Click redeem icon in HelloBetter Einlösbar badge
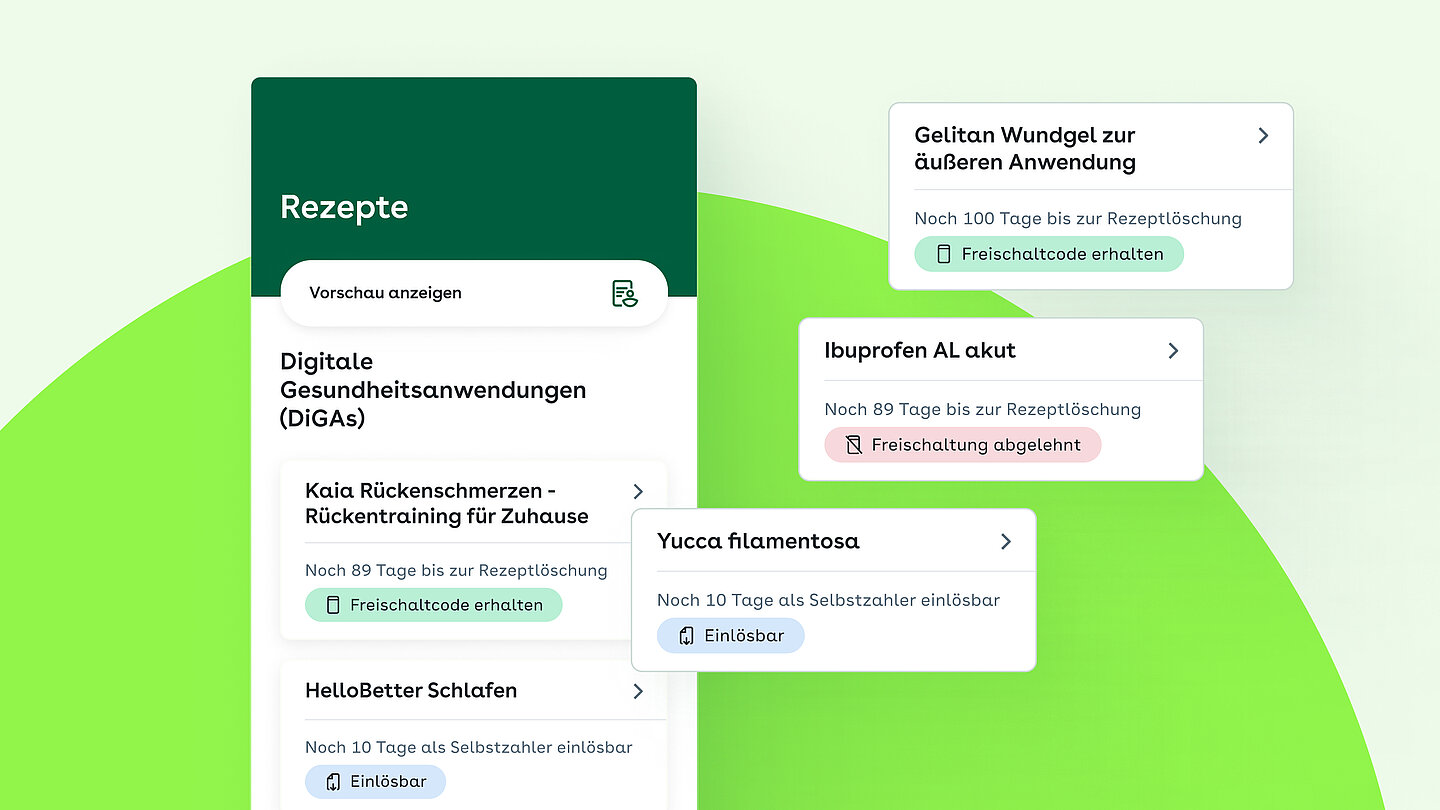 pos(333,782)
